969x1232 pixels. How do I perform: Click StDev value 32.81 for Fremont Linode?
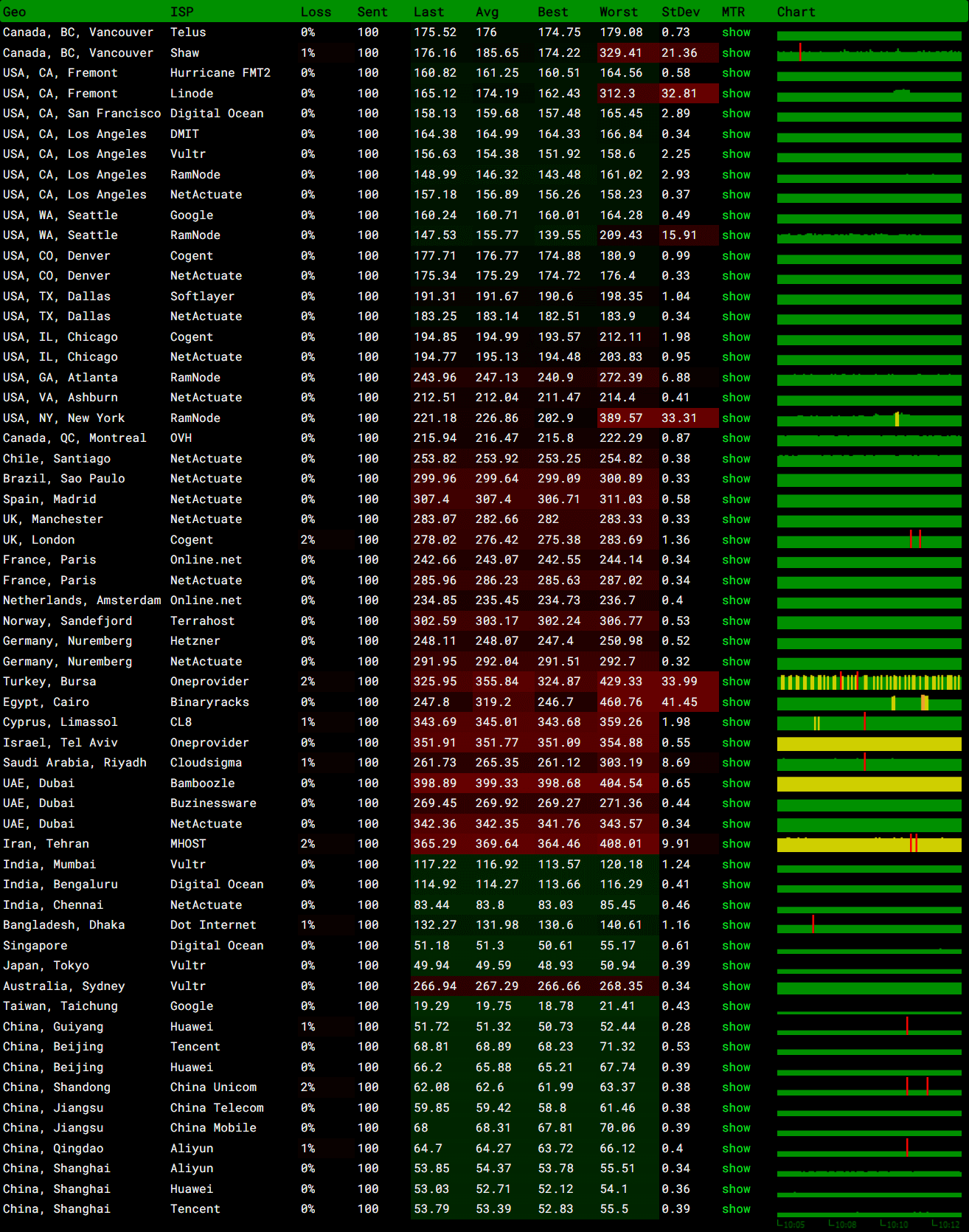[679, 94]
